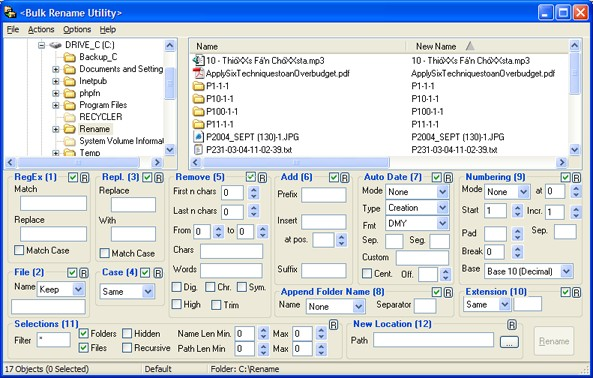The height and width of the screenshot is (378, 593).
Task: Click the Add Prefix input field
Action: click(324, 195)
